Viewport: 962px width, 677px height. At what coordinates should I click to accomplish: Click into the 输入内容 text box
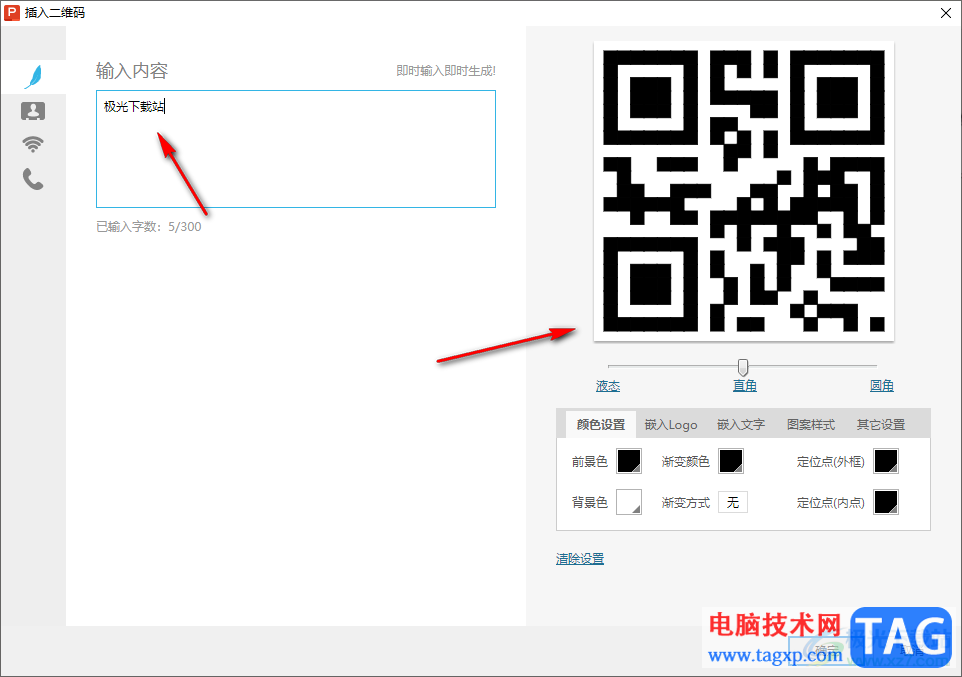296,149
